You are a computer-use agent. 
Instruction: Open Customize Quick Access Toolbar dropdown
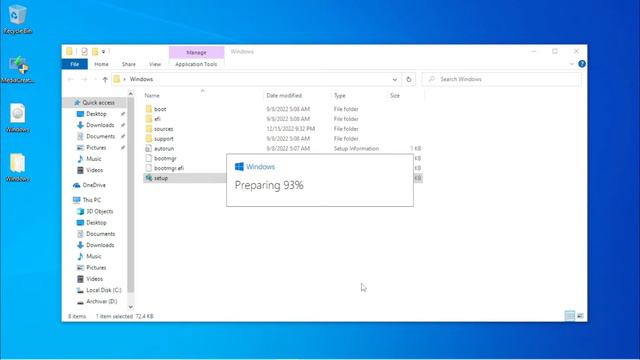click(104, 51)
